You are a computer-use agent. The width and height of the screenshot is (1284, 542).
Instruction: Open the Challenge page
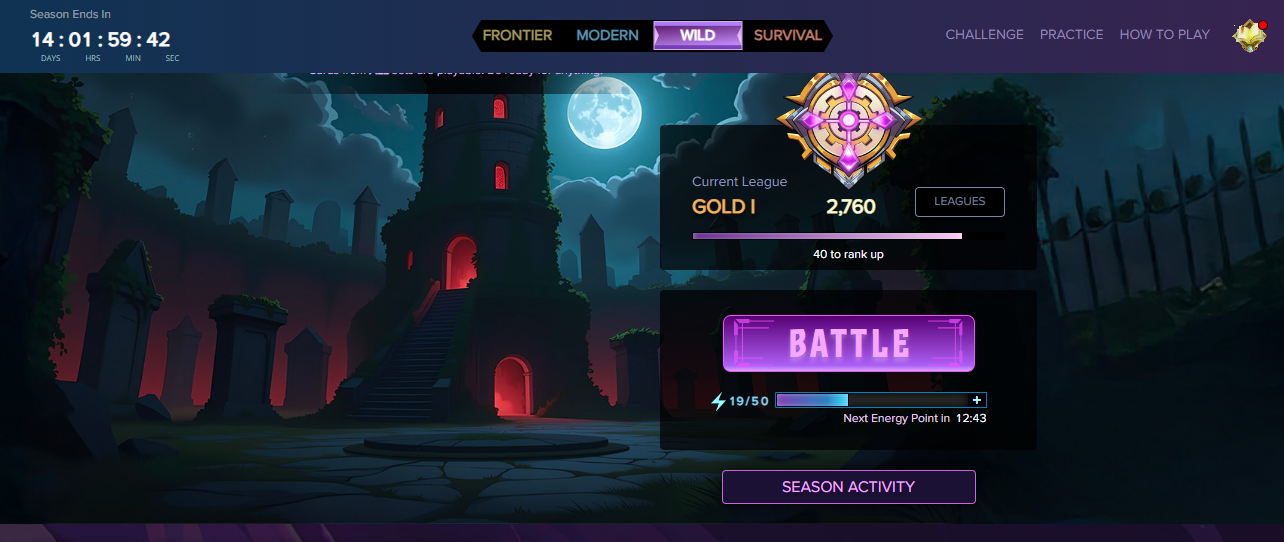[985, 34]
